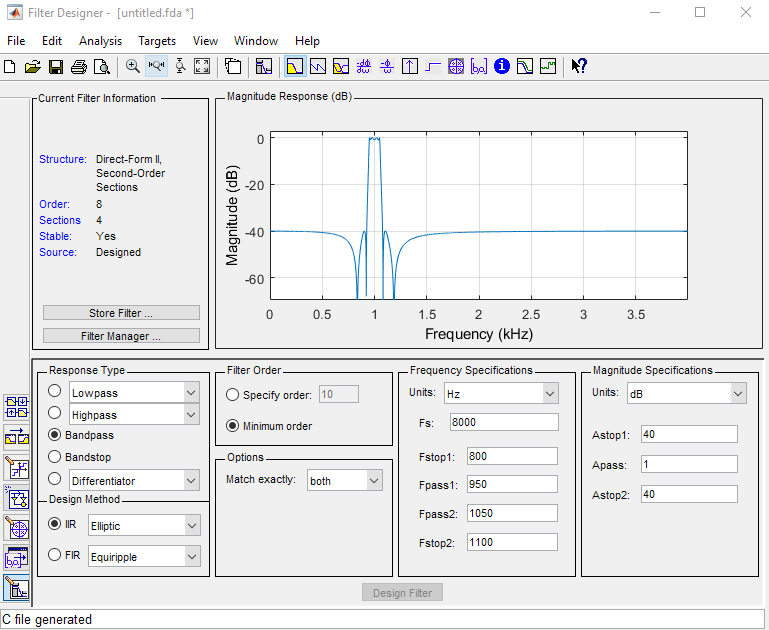
Task: Select the Design Filter sidebar panel
Action: pos(17,588)
